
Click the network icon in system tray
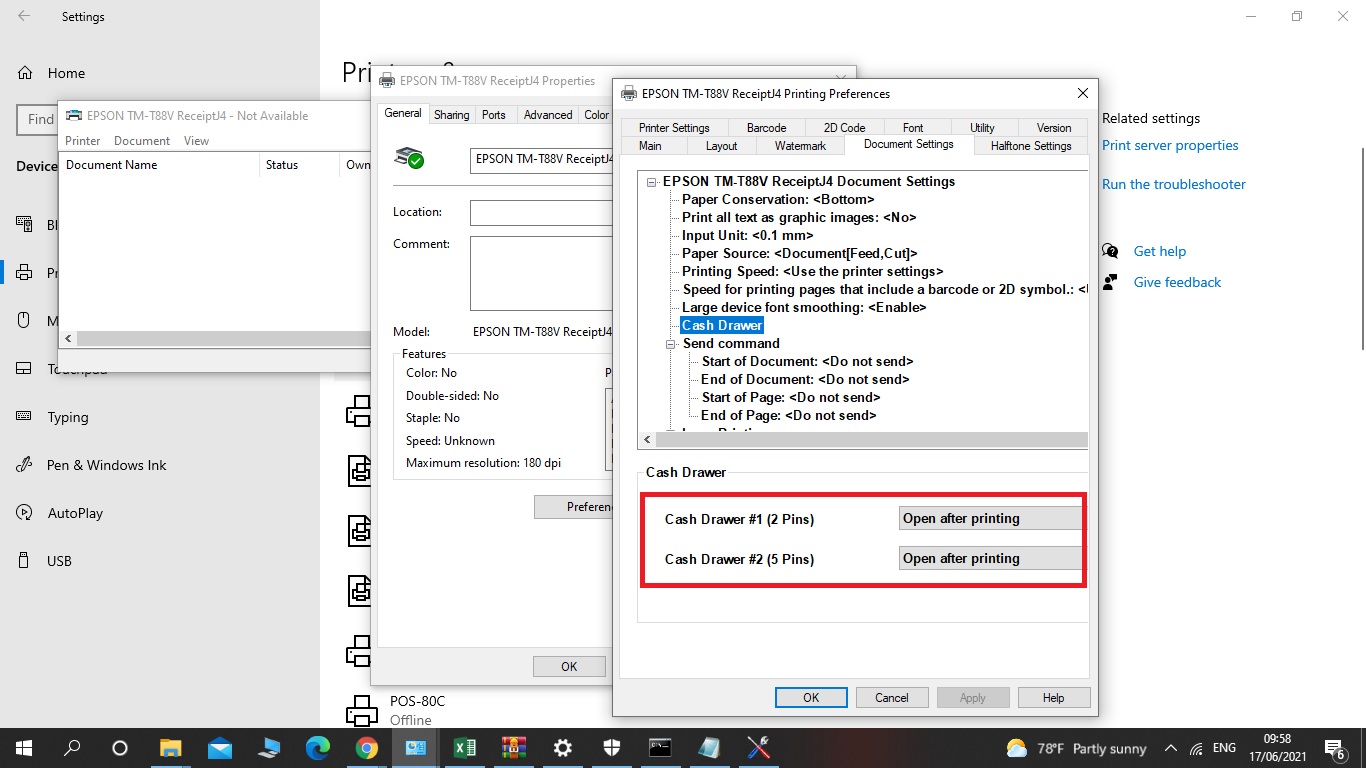tap(1197, 748)
